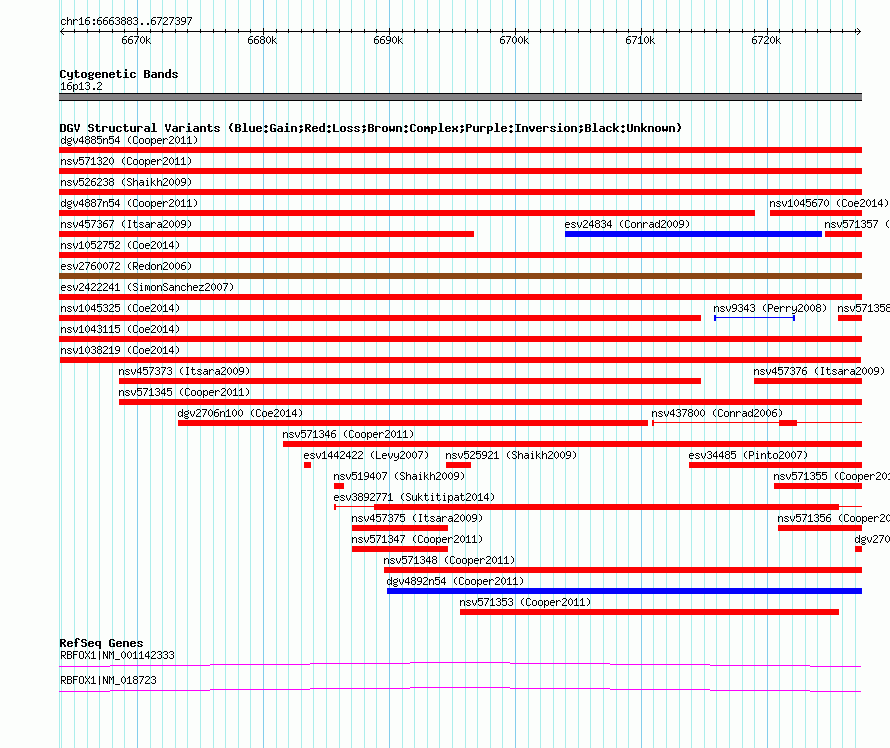Screen dimensions: 890x748
Task: Select the small esv1442422 (Levy2007) red block
Action: [307, 465]
